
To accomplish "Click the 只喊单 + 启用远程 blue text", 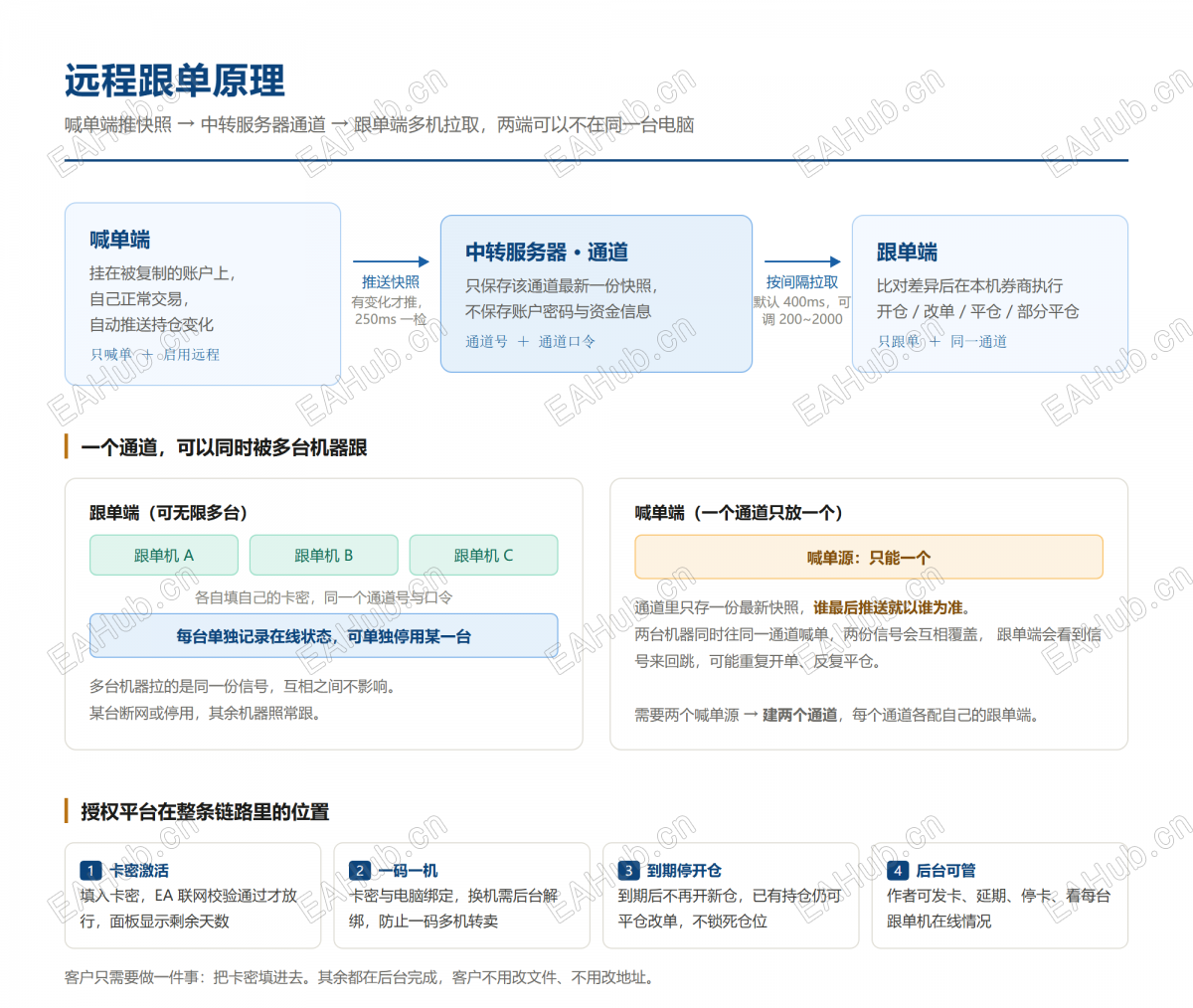I will pyautogui.click(x=155, y=354).
